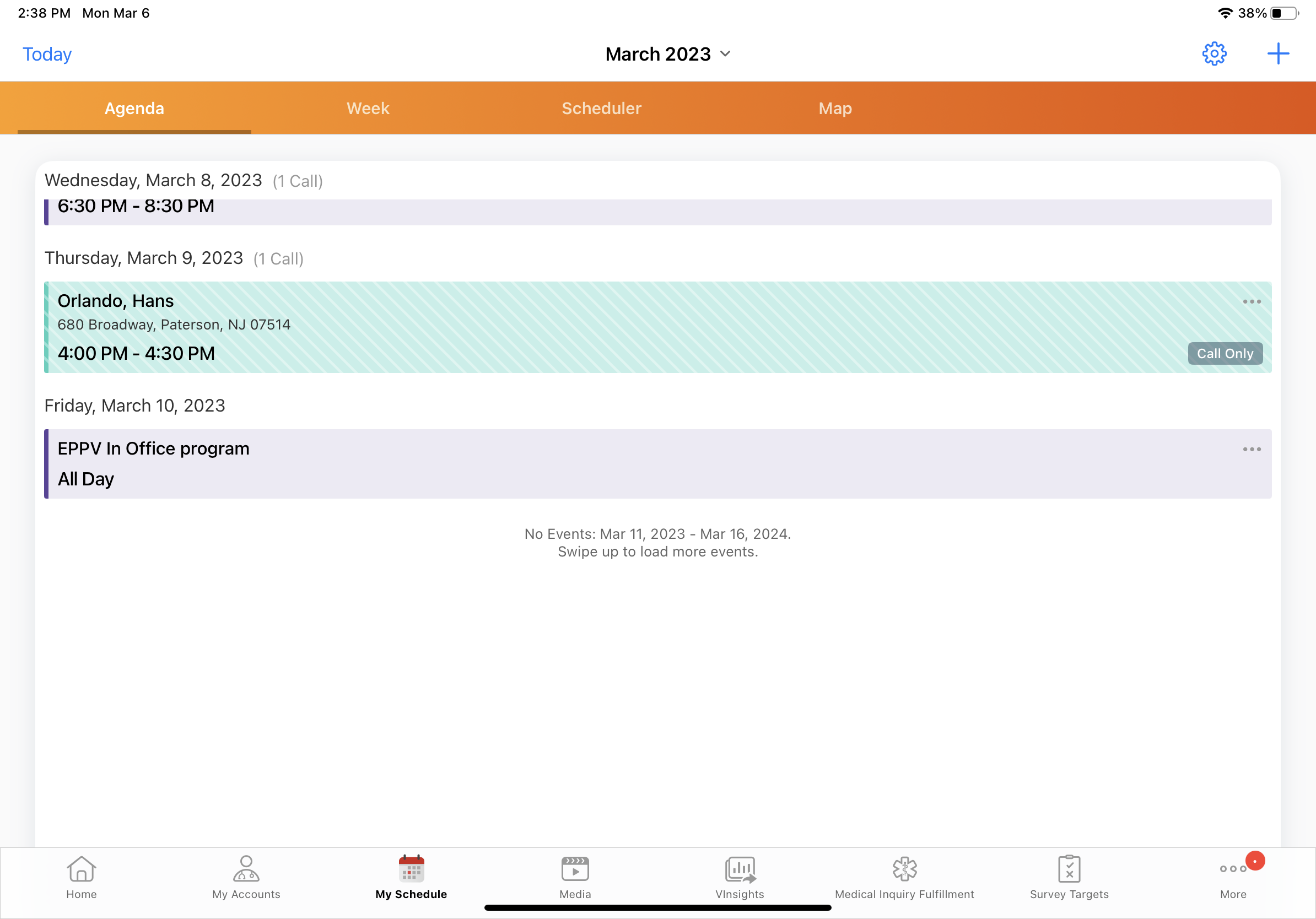Open options menu for Orlando, Hans call

tap(1251, 302)
